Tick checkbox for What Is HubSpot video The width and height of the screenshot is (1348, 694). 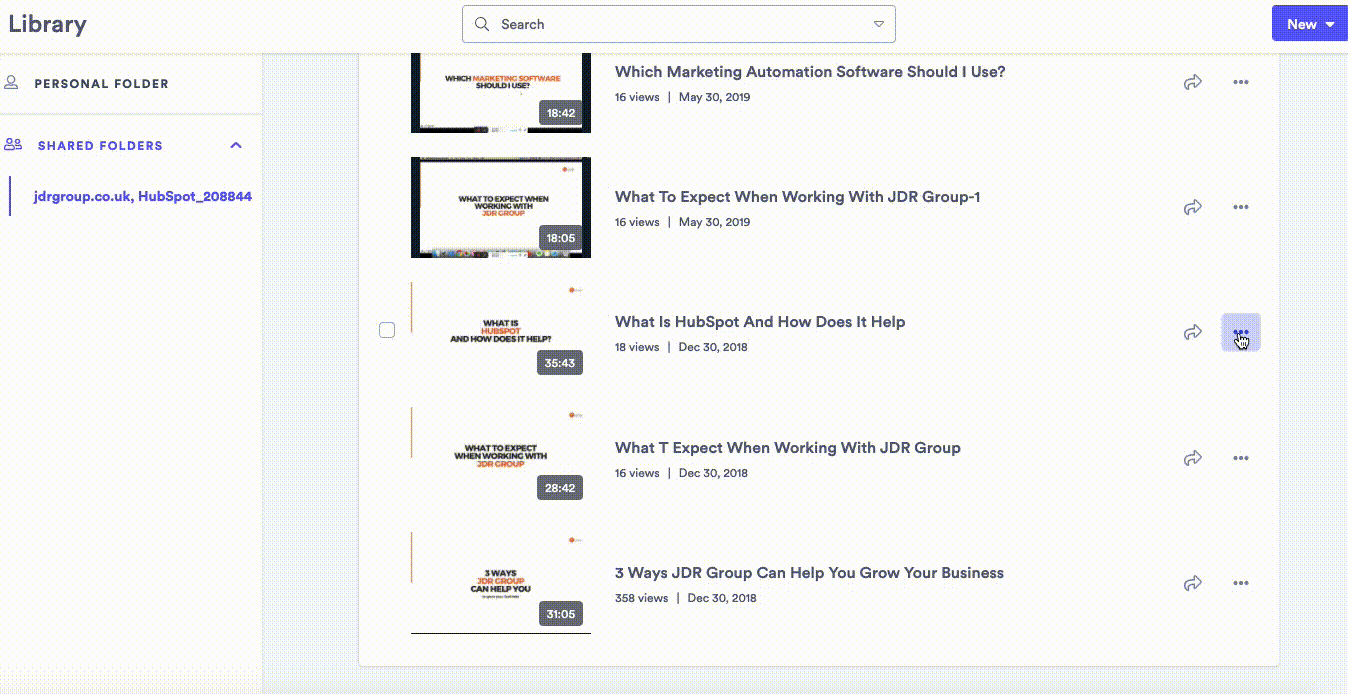pyautogui.click(x=387, y=330)
